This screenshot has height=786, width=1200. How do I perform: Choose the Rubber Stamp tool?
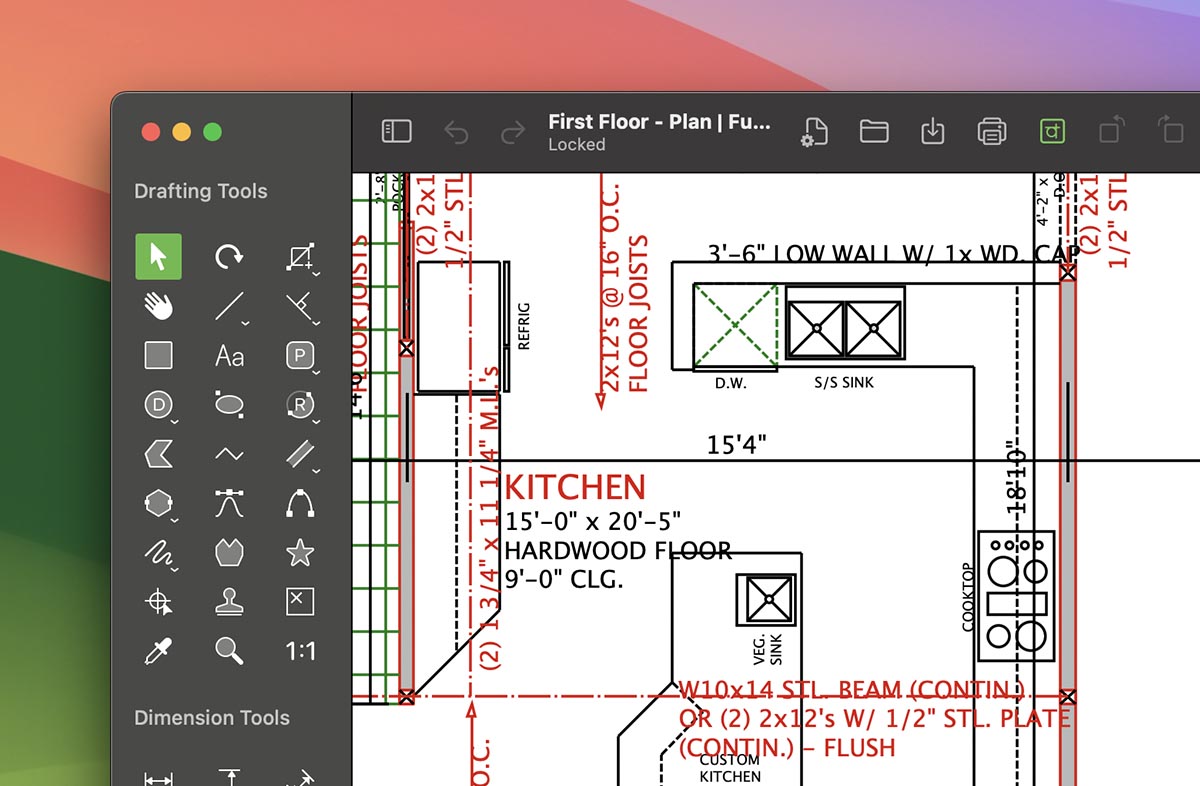(229, 602)
